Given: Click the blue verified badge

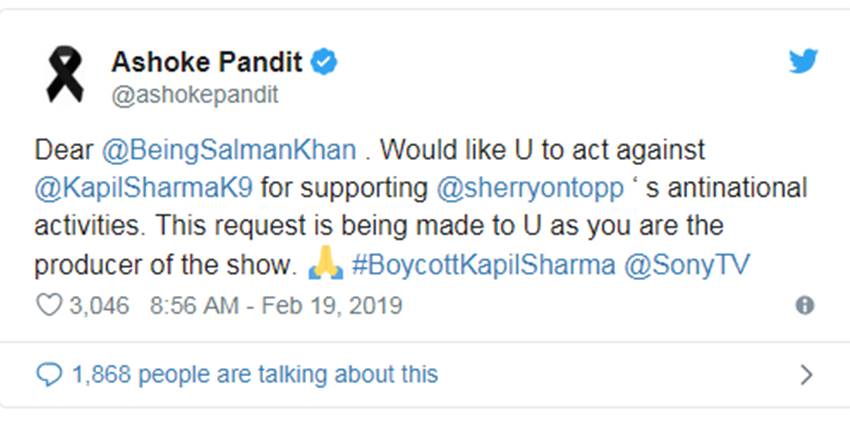Looking at the screenshot, I should point(323,62).
